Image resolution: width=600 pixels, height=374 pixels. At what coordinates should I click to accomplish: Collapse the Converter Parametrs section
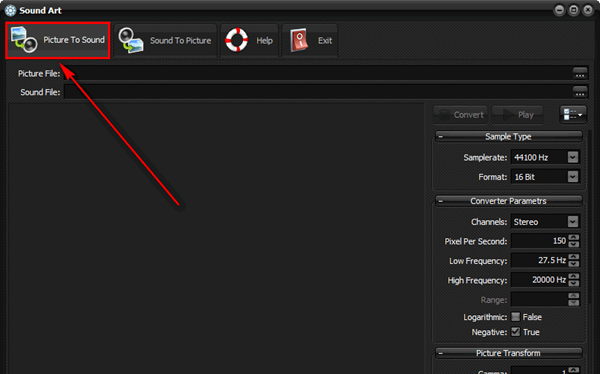440,201
